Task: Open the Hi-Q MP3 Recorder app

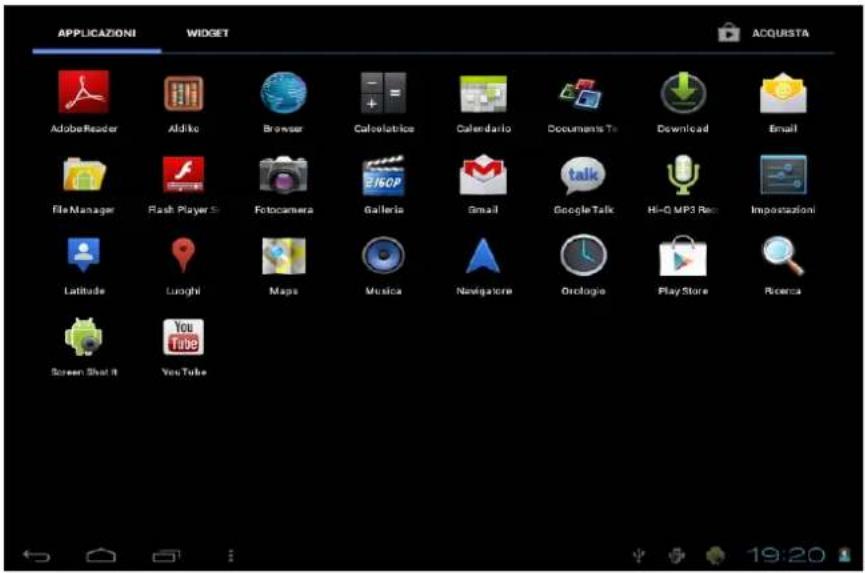Action: pos(683,174)
